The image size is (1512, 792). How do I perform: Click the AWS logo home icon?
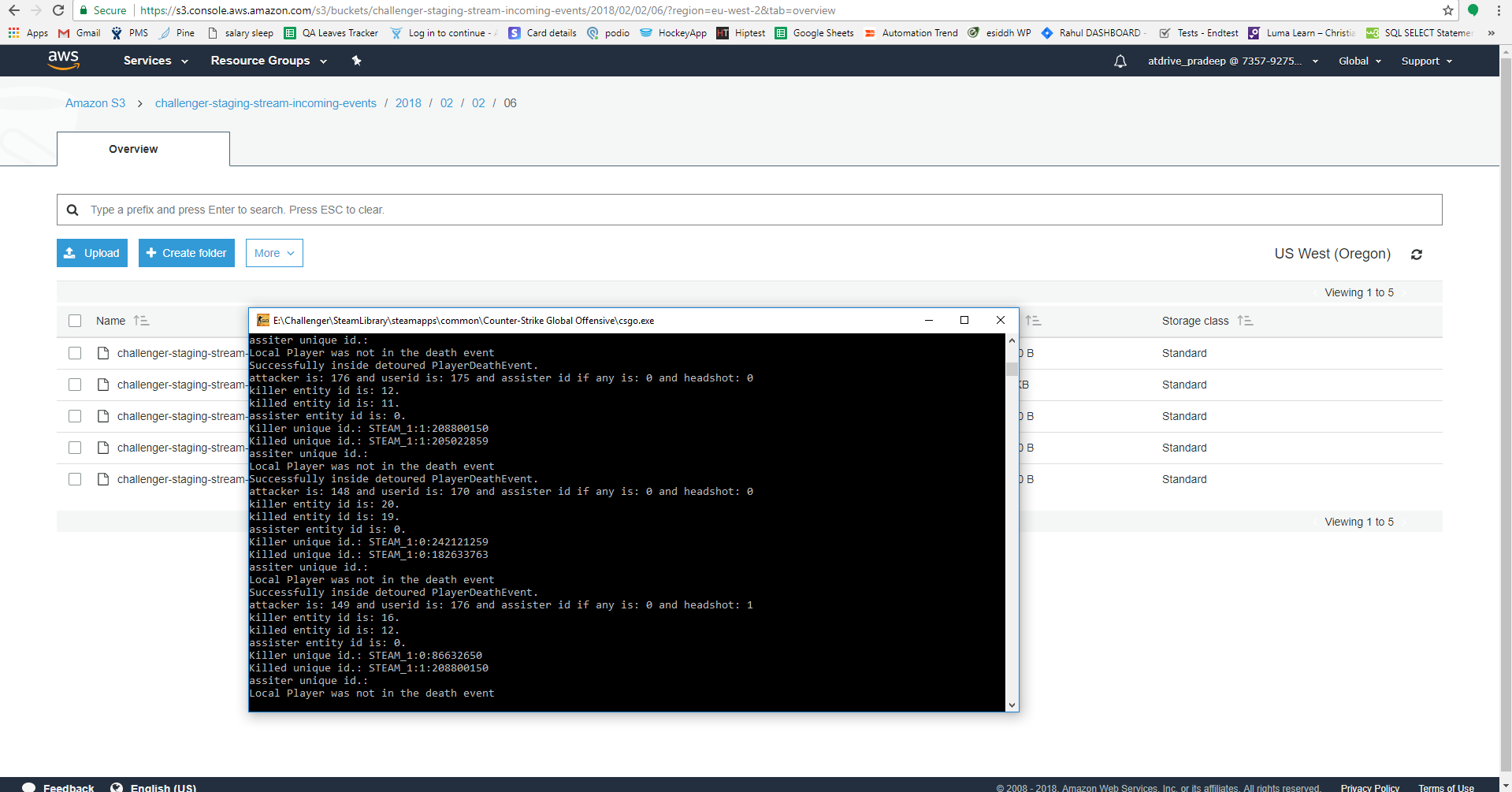point(63,60)
